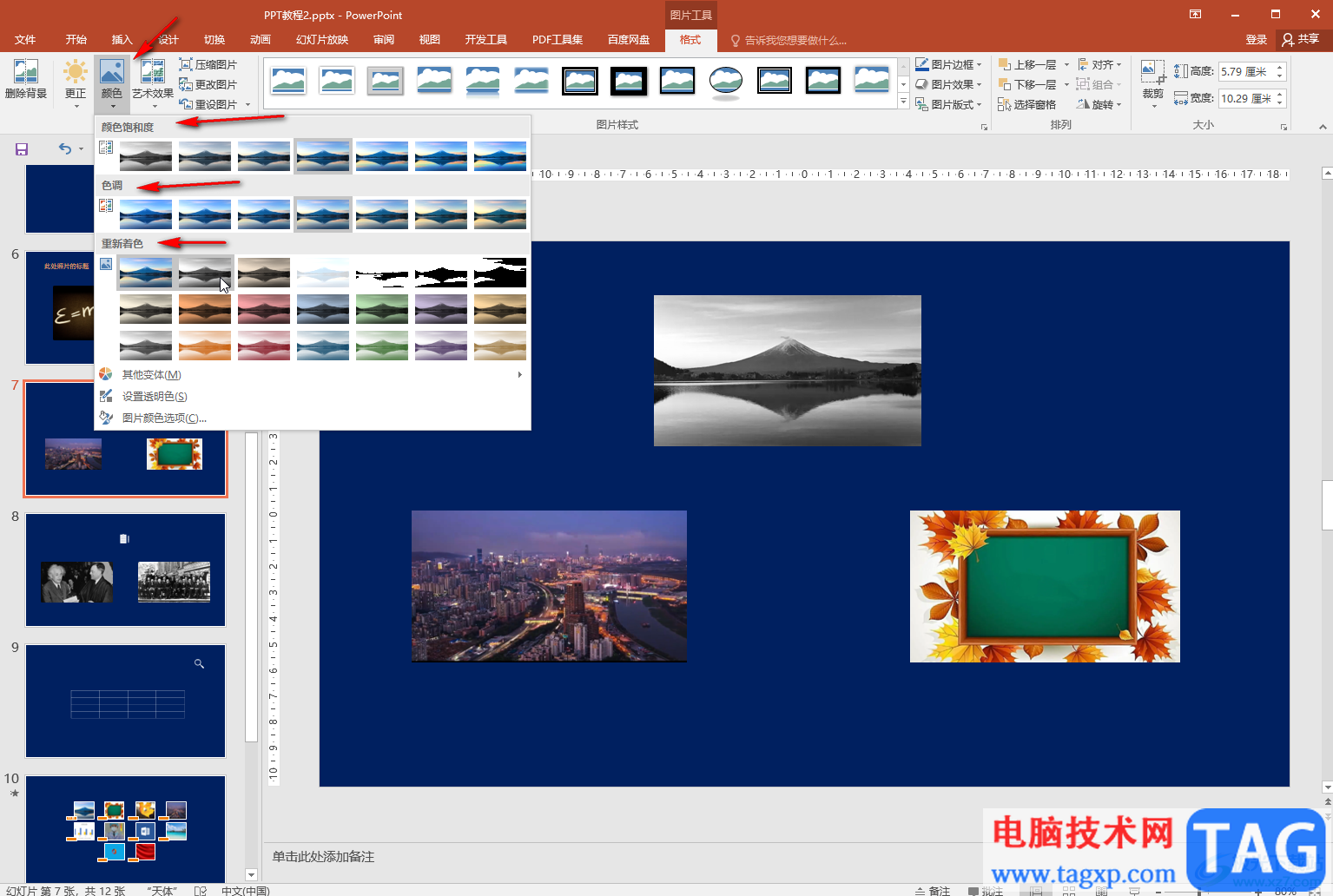The image size is (1333, 896).
Task: Select the black oval picture style thumbnail
Action: point(725,81)
